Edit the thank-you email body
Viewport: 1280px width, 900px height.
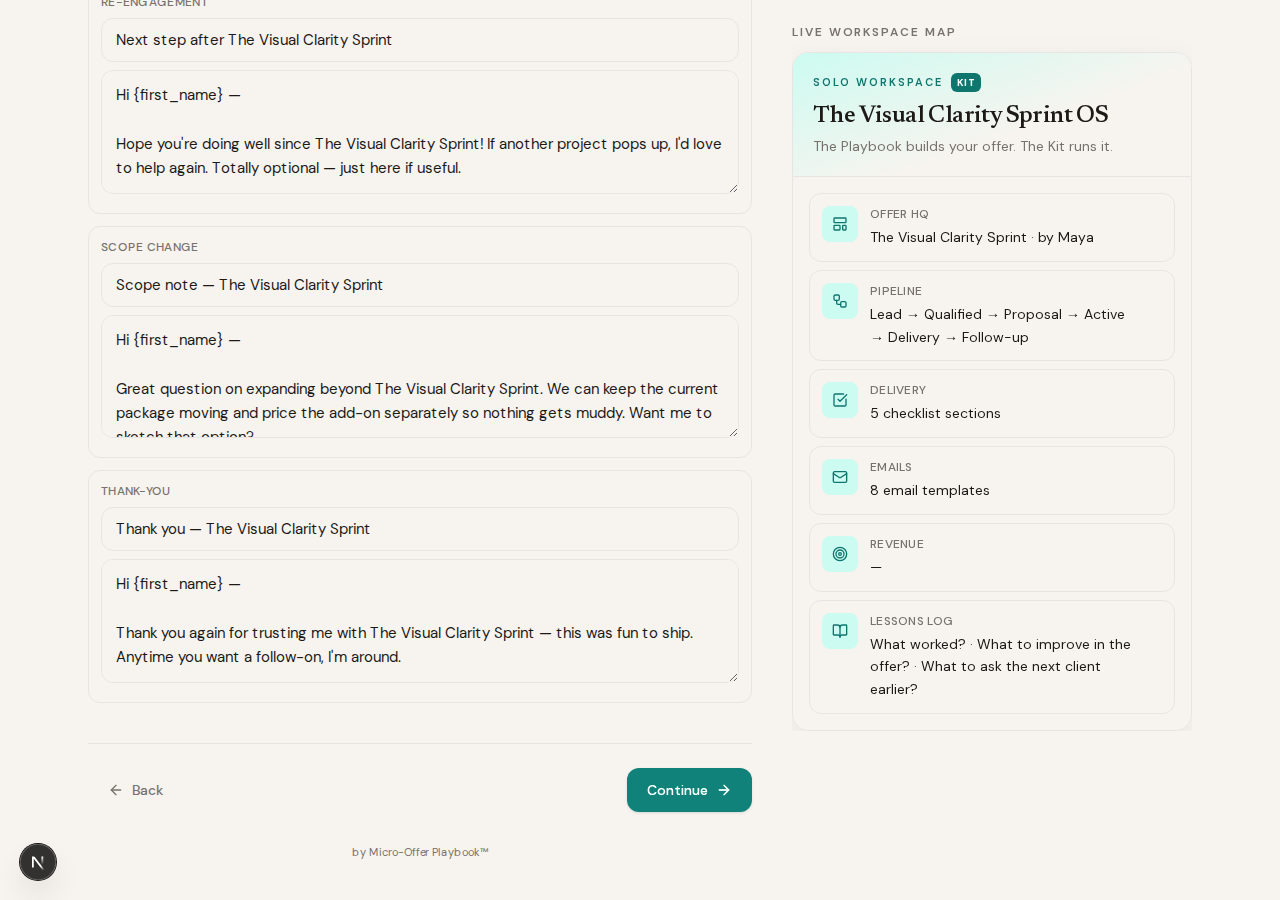pyautogui.click(x=420, y=621)
